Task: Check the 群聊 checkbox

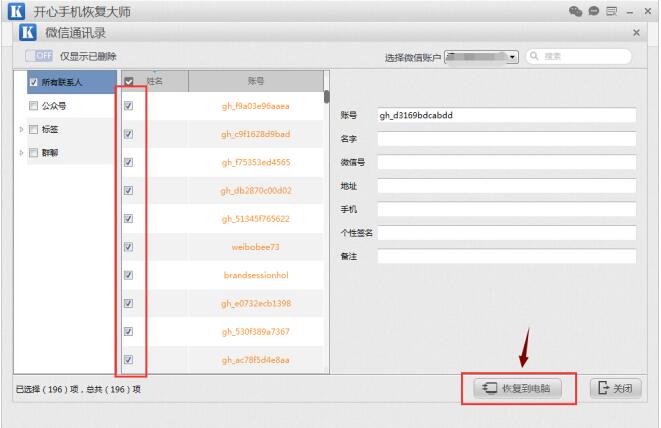Action: 33,153
